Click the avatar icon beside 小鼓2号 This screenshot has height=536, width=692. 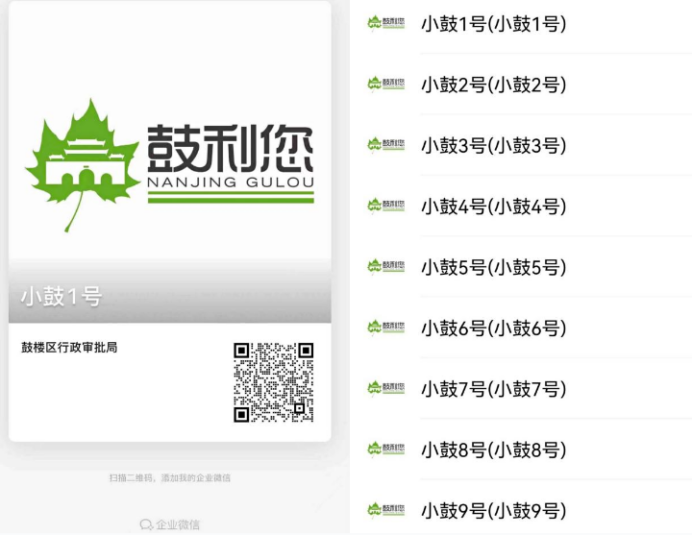click(x=386, y=84)
